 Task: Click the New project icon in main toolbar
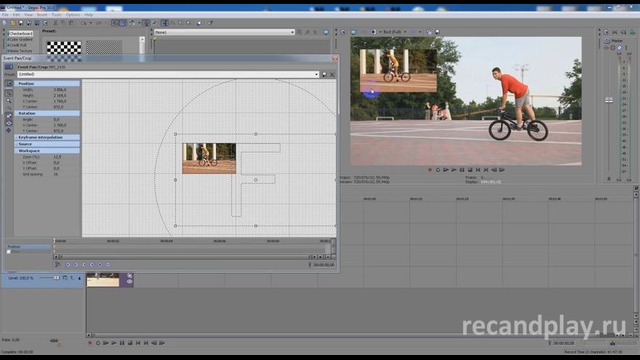(5, 23)
